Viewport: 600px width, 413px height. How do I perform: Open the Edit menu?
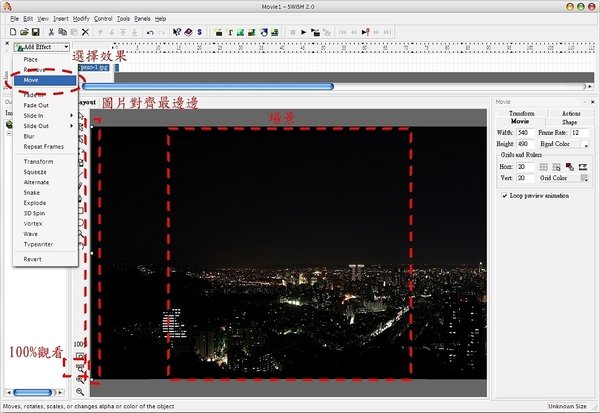[x=28, y=18]
